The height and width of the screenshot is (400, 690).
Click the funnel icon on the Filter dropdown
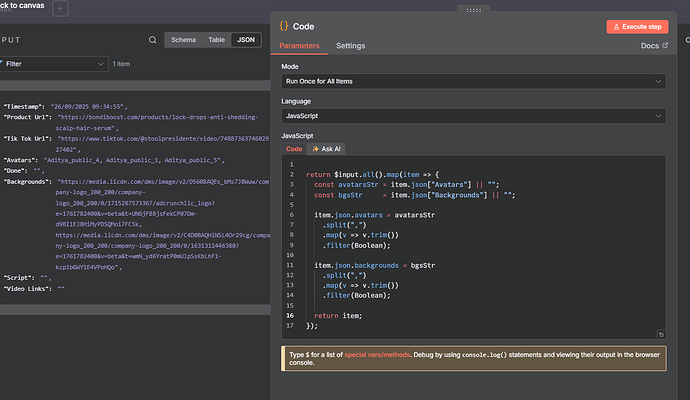1,63
